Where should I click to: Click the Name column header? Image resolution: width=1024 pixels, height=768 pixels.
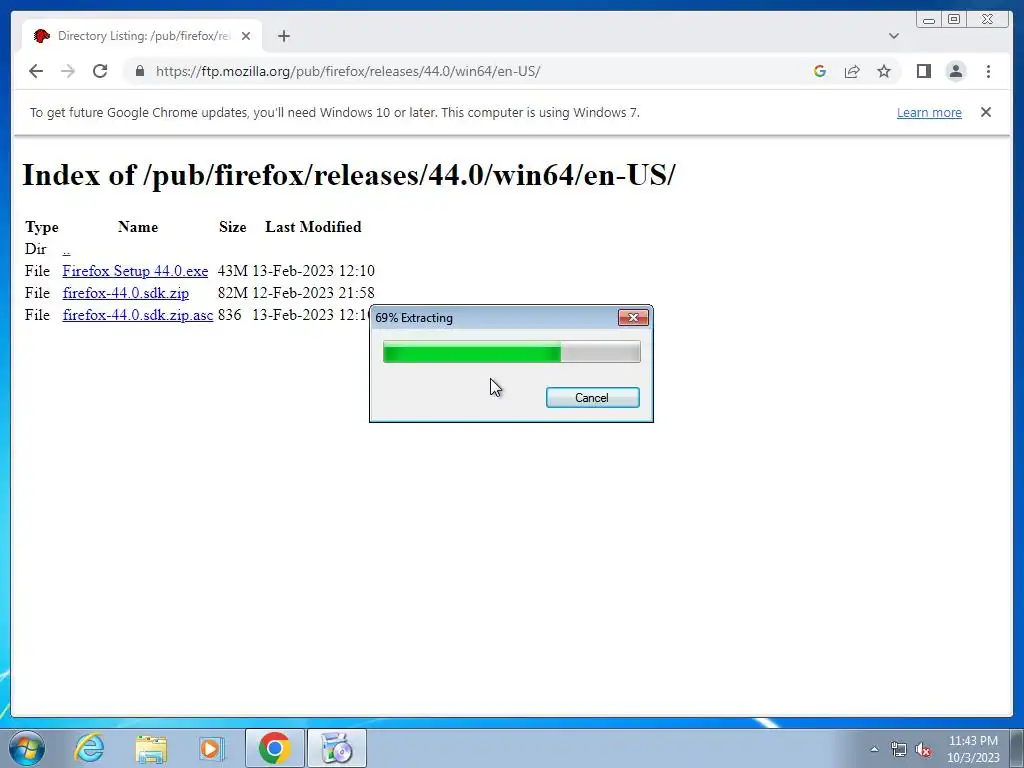tap(138, 227)
